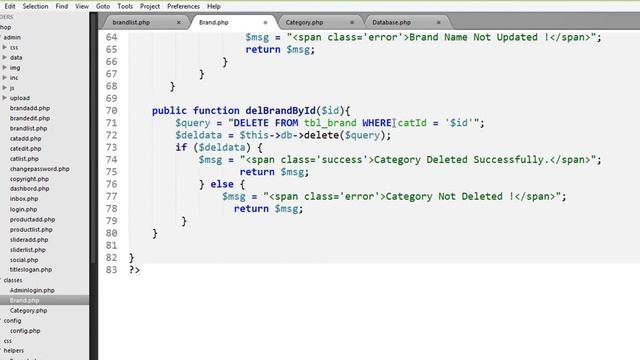640x360 pixels.
Task: Click line number 83 in gutter
Action: coord(111,270)
